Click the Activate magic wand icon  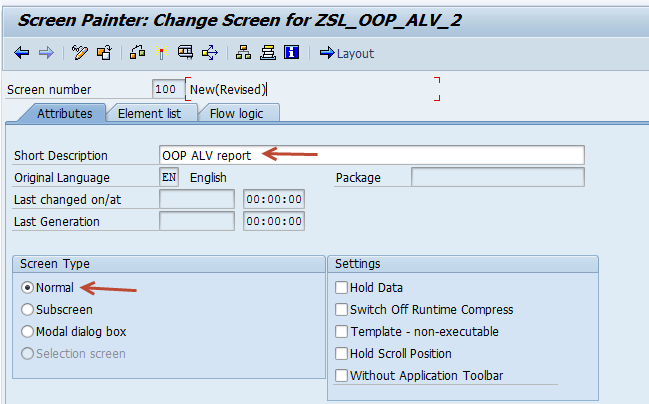pos(161,53)
